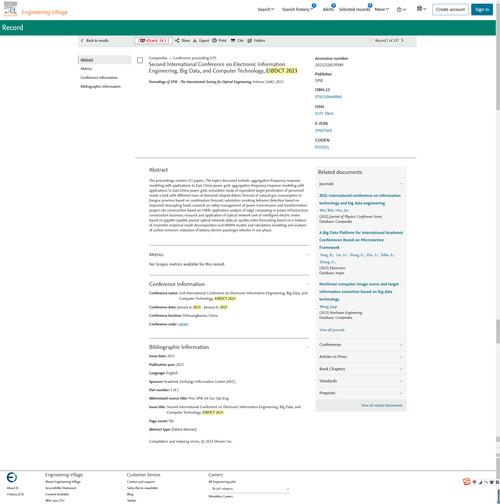Screen dimensions: 500x504
Task: Select Bibliographic Information in sidebar
Action: pos(100,86)
